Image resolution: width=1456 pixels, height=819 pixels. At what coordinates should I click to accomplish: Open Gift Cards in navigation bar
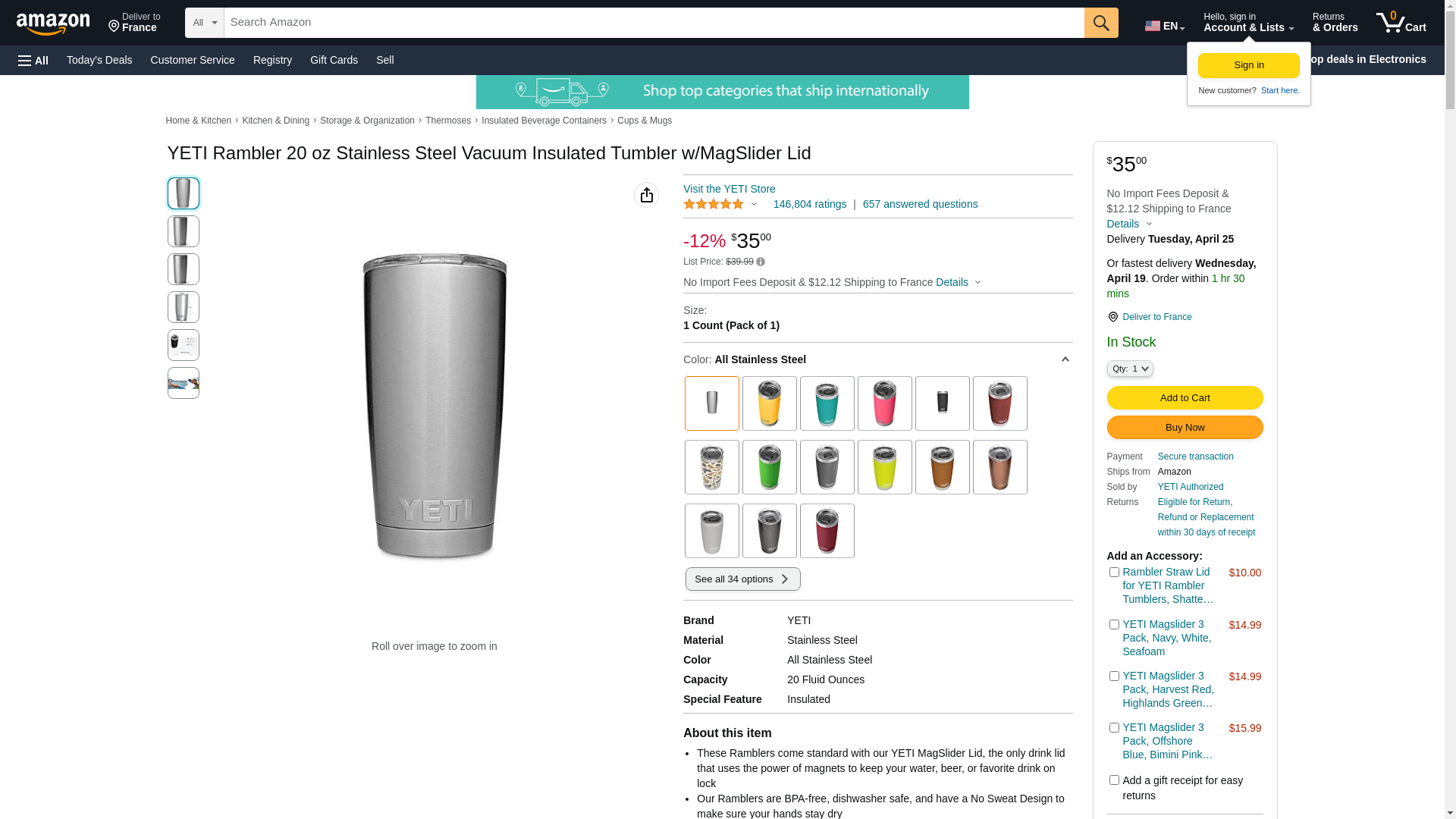point(334,60)
